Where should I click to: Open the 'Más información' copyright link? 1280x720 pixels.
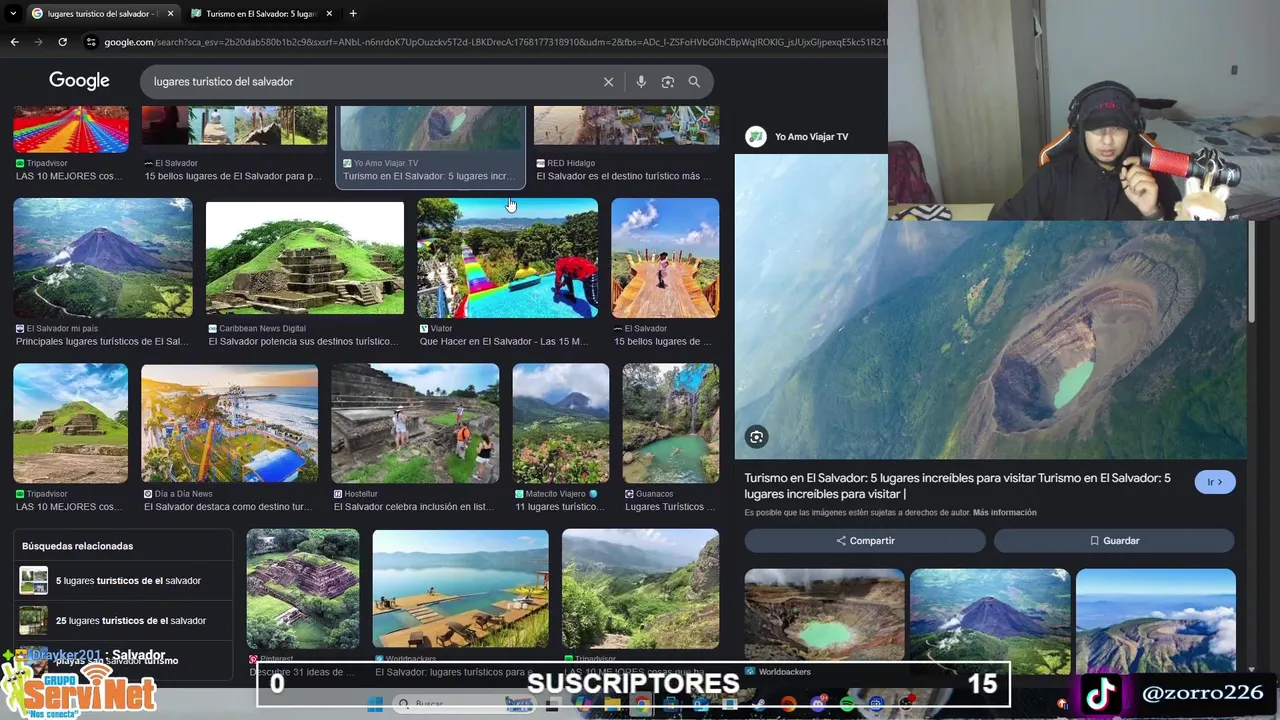pos(1004,513)
